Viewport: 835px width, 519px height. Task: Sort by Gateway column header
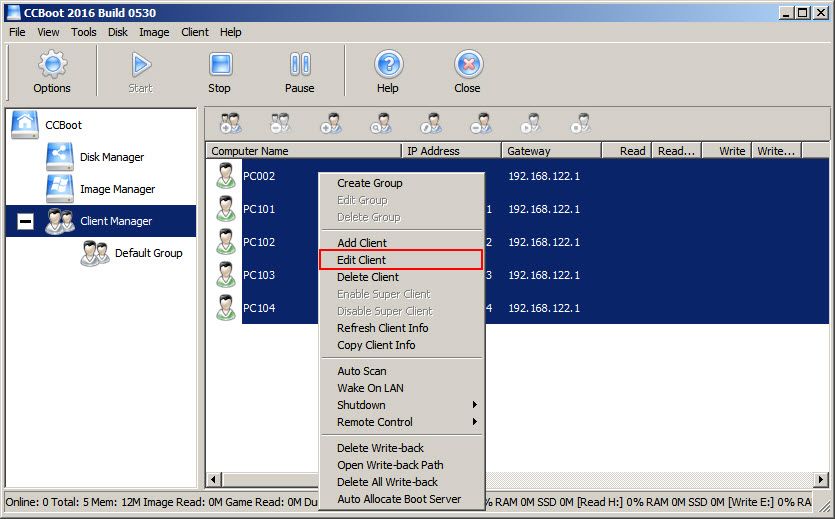pos(552,151)
